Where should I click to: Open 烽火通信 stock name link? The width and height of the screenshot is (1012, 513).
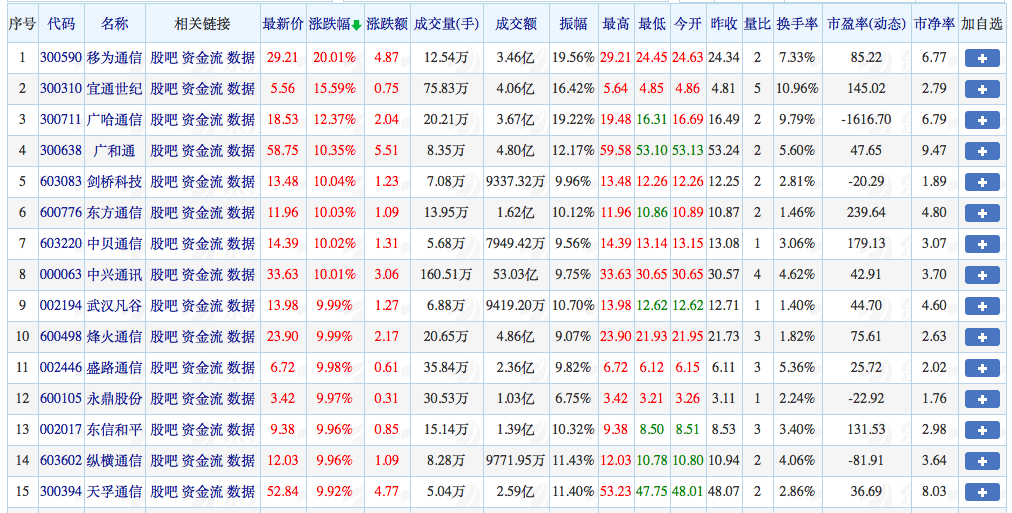coord(114,337)
